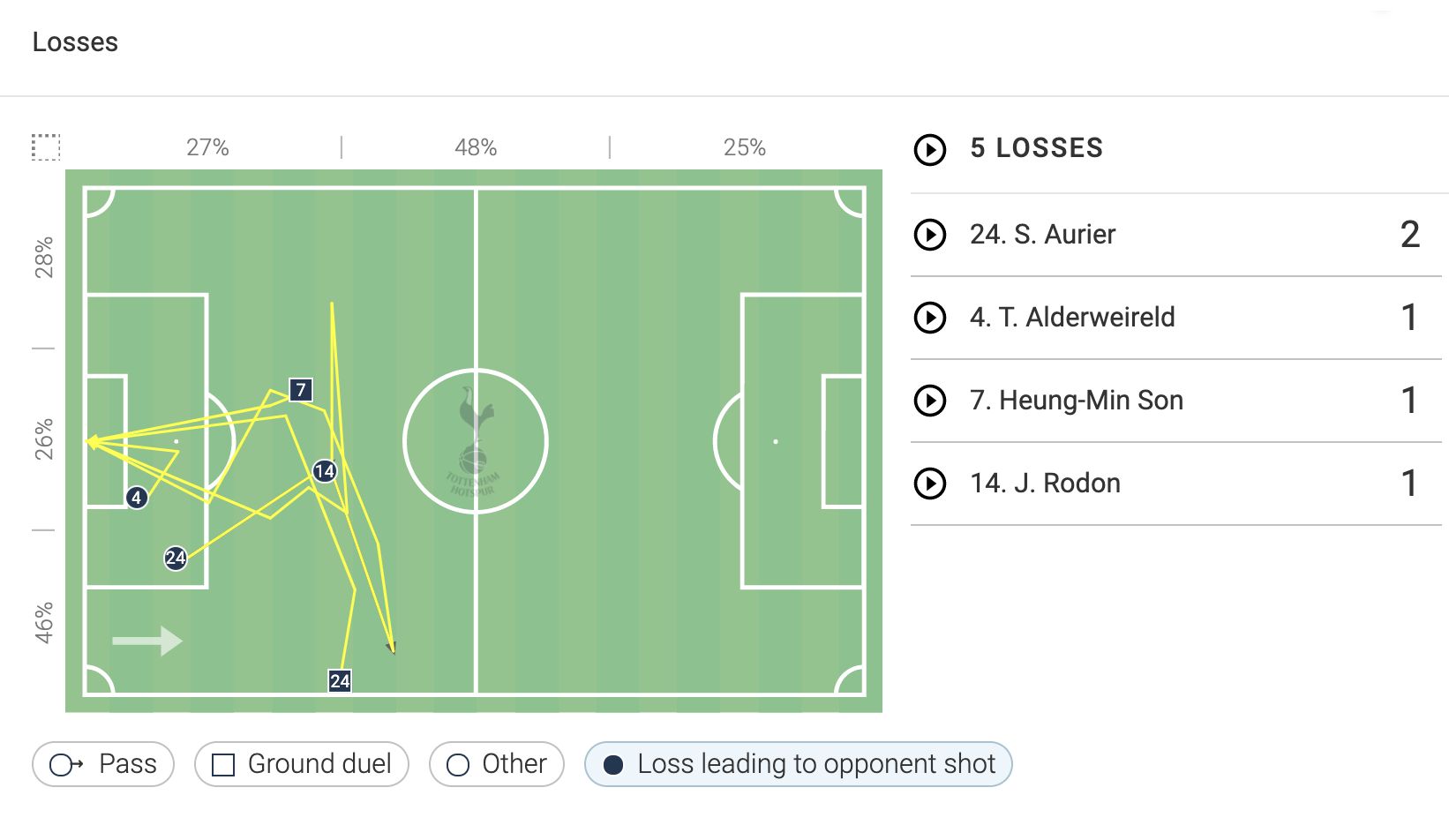Toggle the Other filter

497,764
